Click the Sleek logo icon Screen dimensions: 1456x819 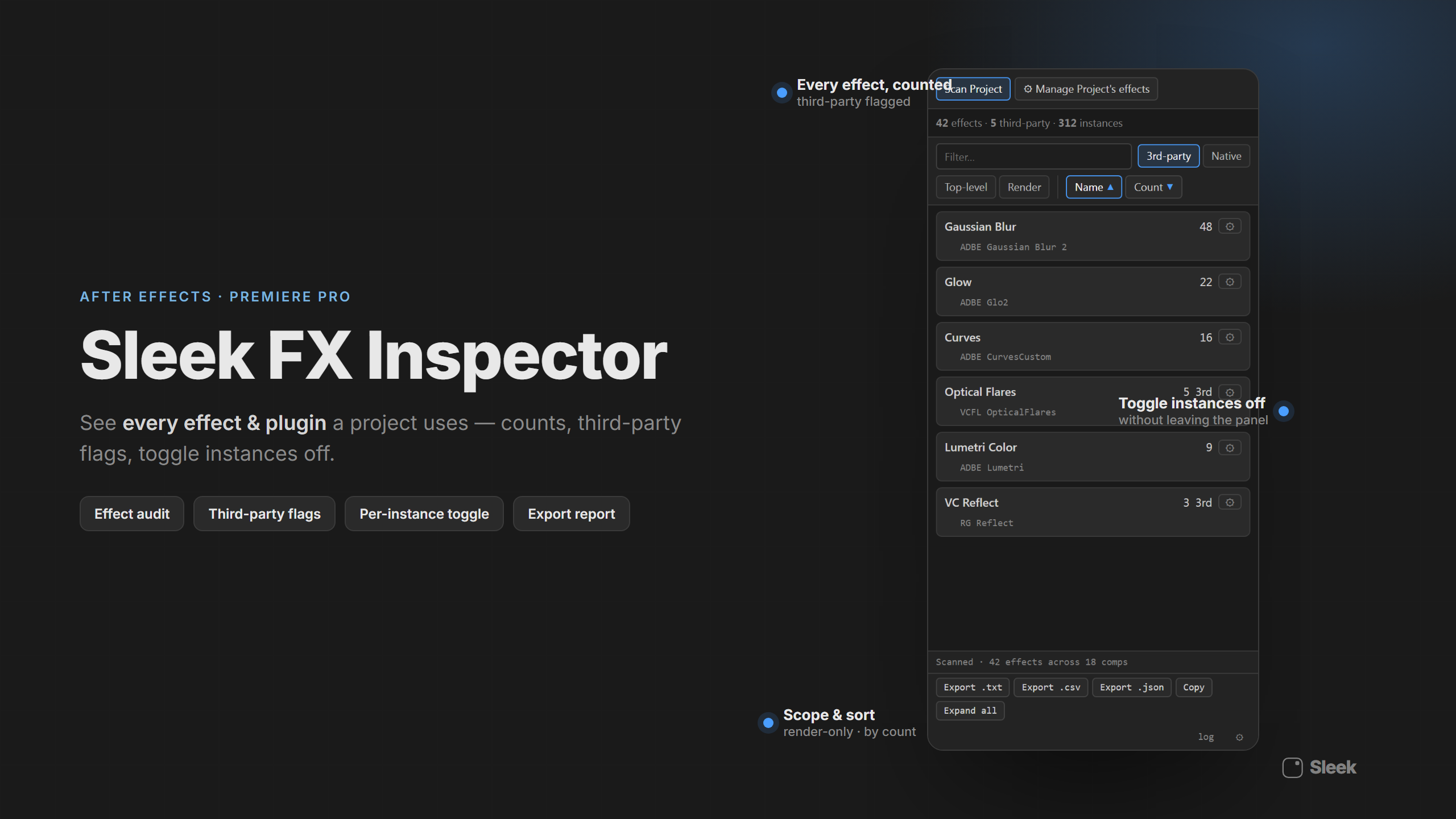tap(1292, 767)
